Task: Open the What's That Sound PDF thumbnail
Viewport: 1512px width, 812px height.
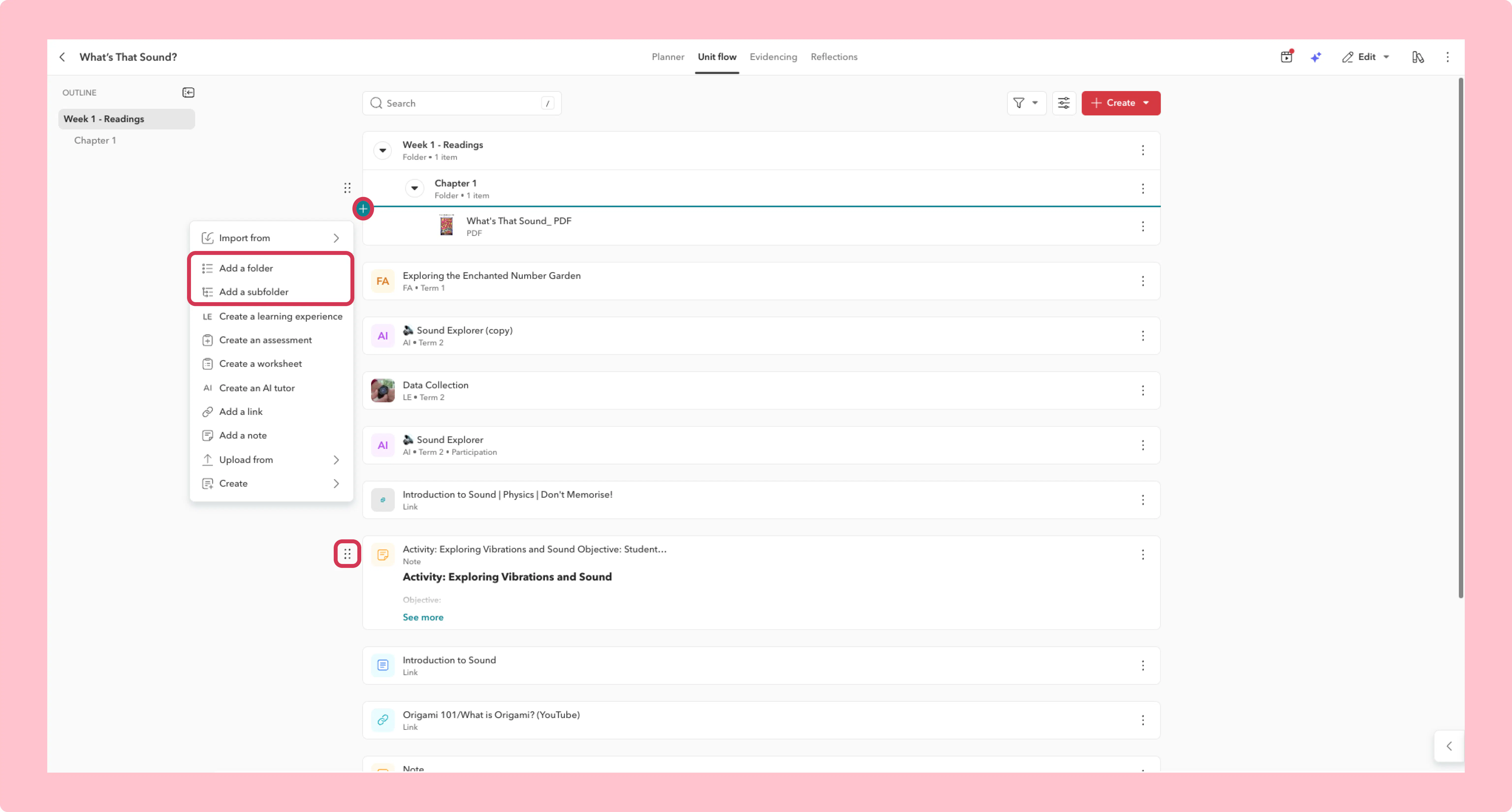Action: point(447,225)
